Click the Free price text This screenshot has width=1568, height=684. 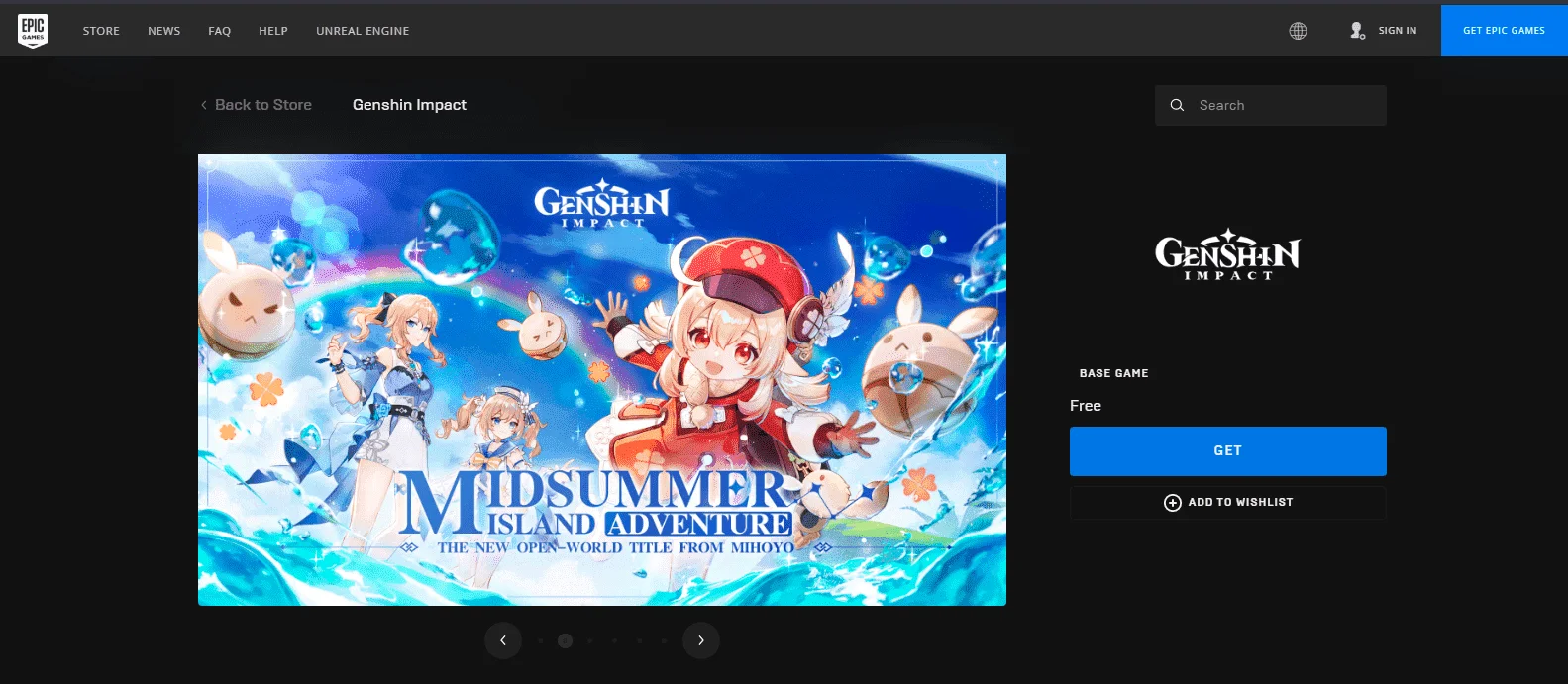[1086, 406]
